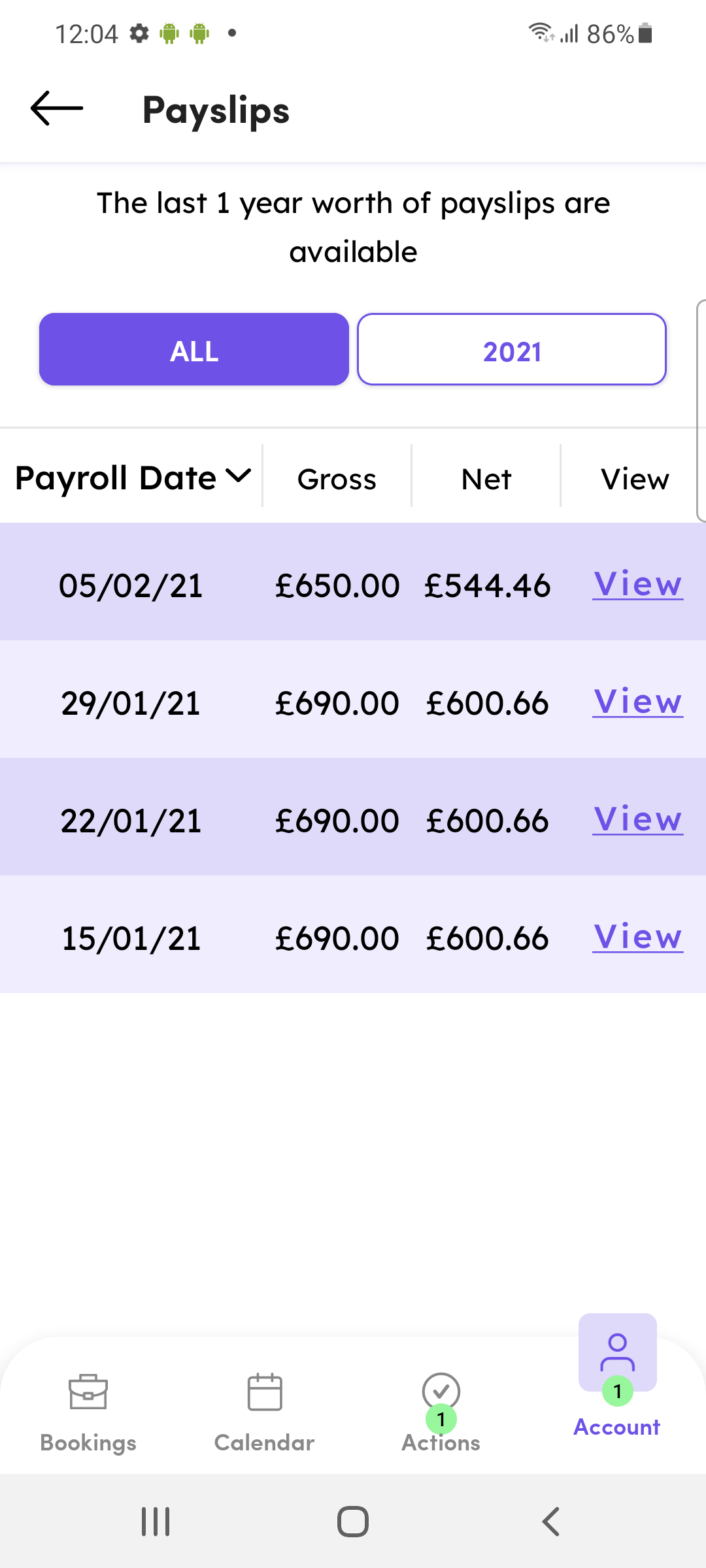Image resolution: width=706 pixels, height=1568 pixels.
Task: Open the Calendar icon
Action: pyautogui.click(x=265, y=1392)
